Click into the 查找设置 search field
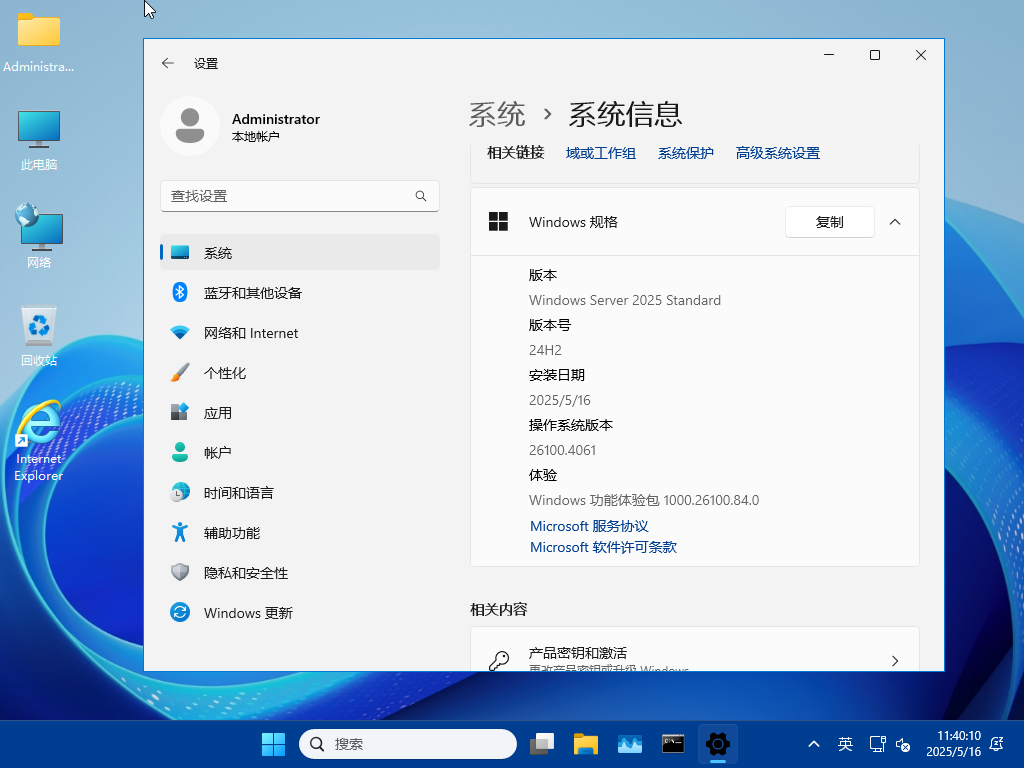The width and height of the screenshot is (1024, 768). (x=300, y=196)
